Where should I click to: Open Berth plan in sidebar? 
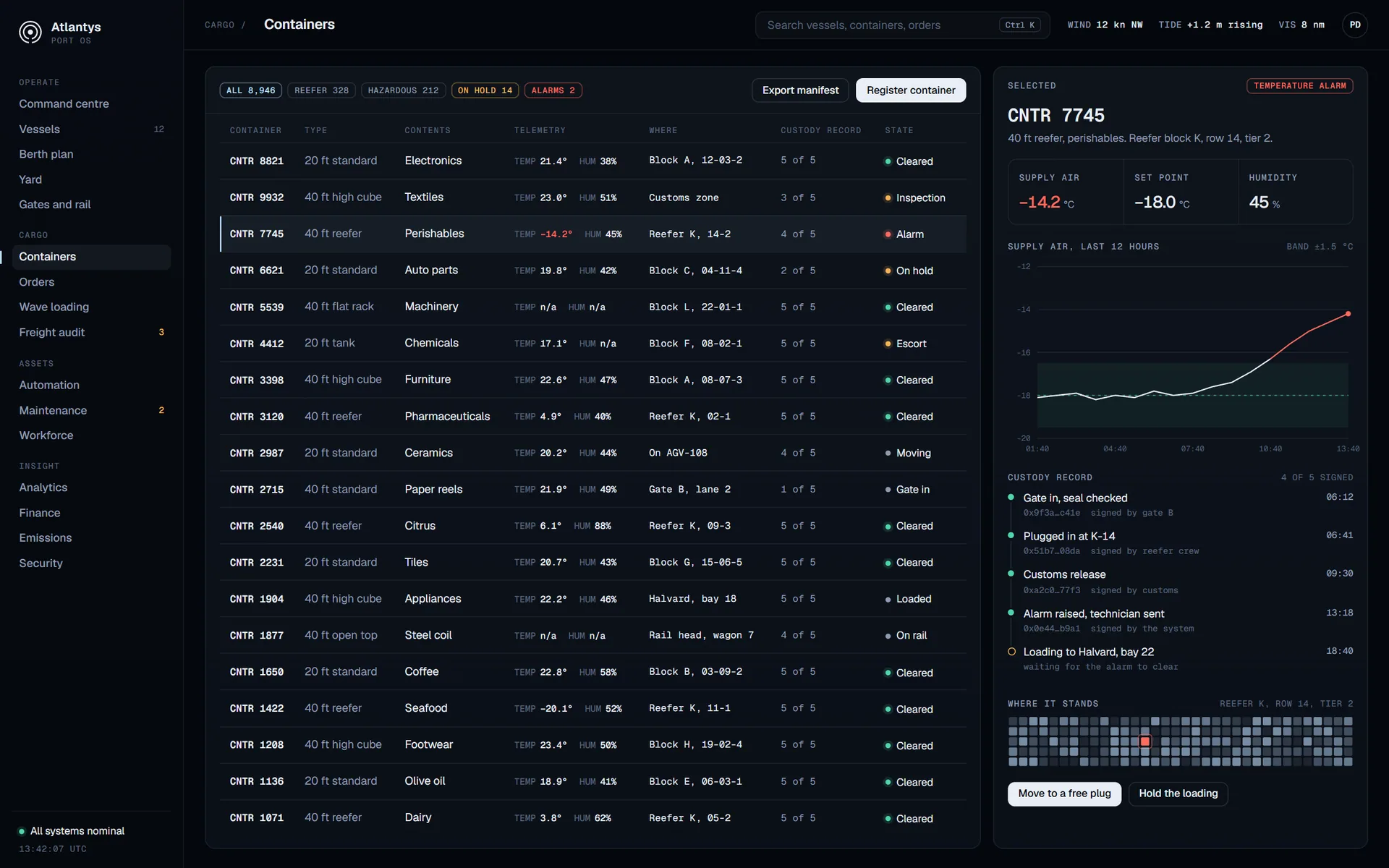click(x=91, y=154)
